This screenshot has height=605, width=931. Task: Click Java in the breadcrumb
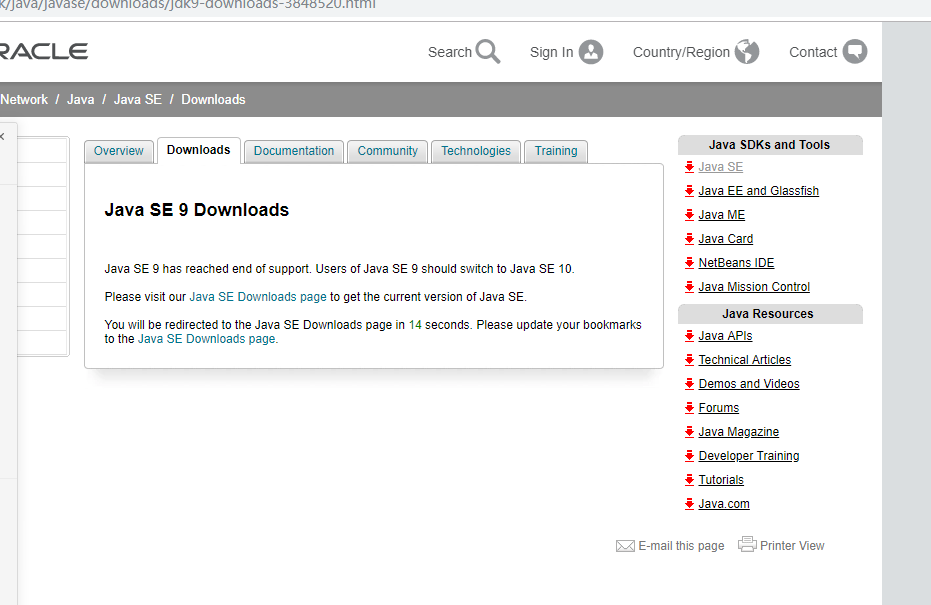pyautogui.click(x=81, y=99)
